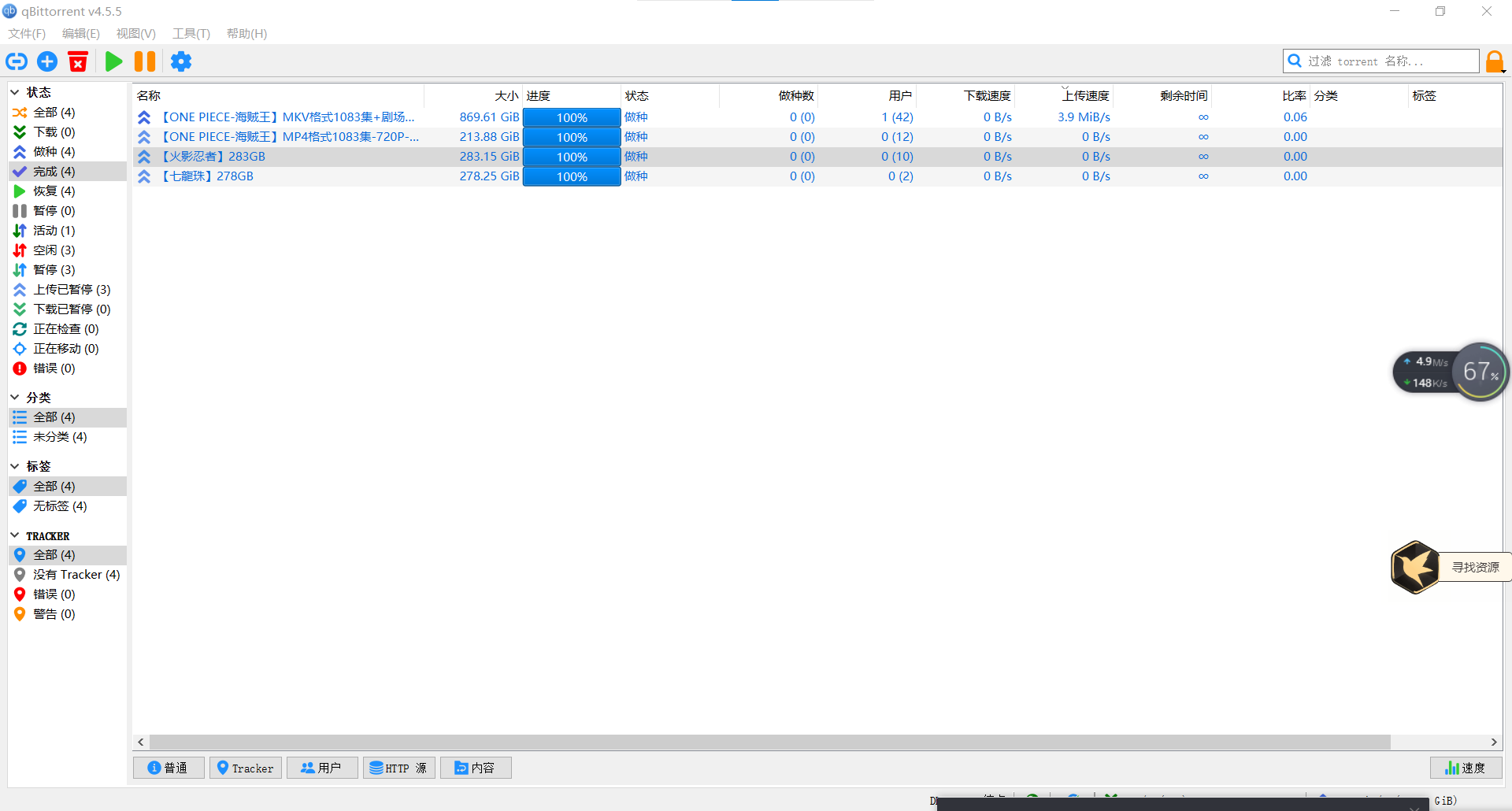Screen dimensions: 1512x811
Task: Sort by the 大小 column header
Action: click(x=473, y=95)
